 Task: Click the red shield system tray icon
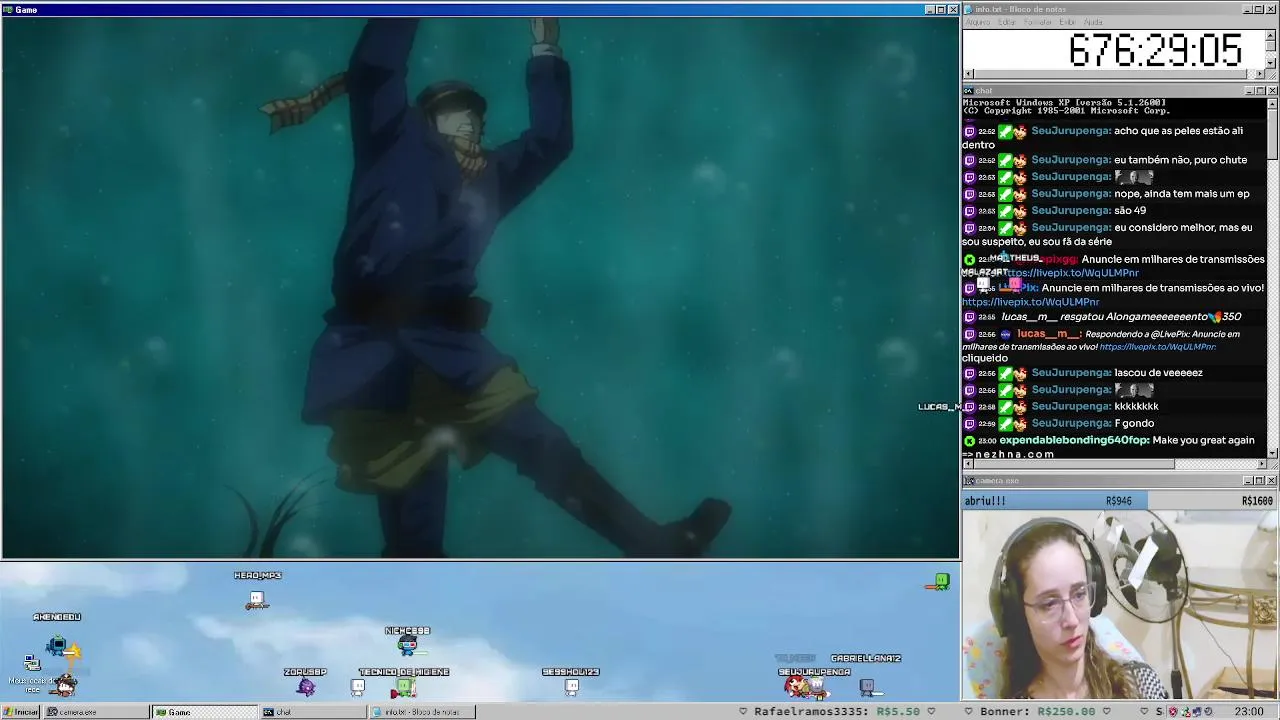pyautogui.click(x=1173, y=712)
